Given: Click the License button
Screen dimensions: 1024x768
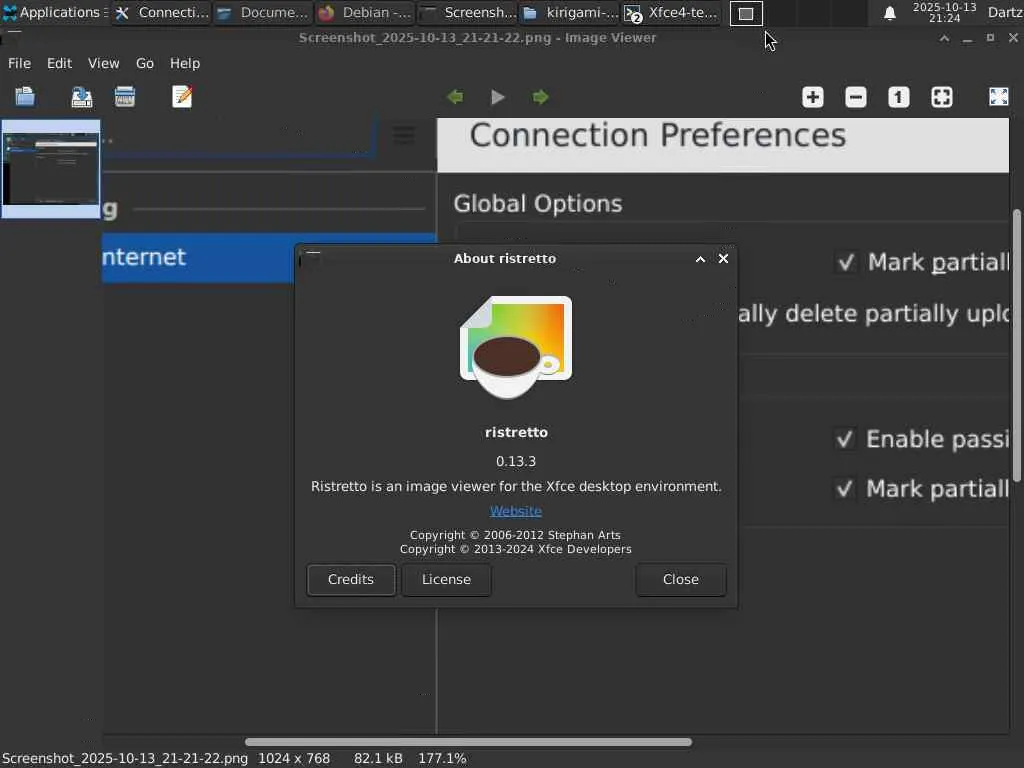Looking at the screenshot, I should [x=446, y=580].
